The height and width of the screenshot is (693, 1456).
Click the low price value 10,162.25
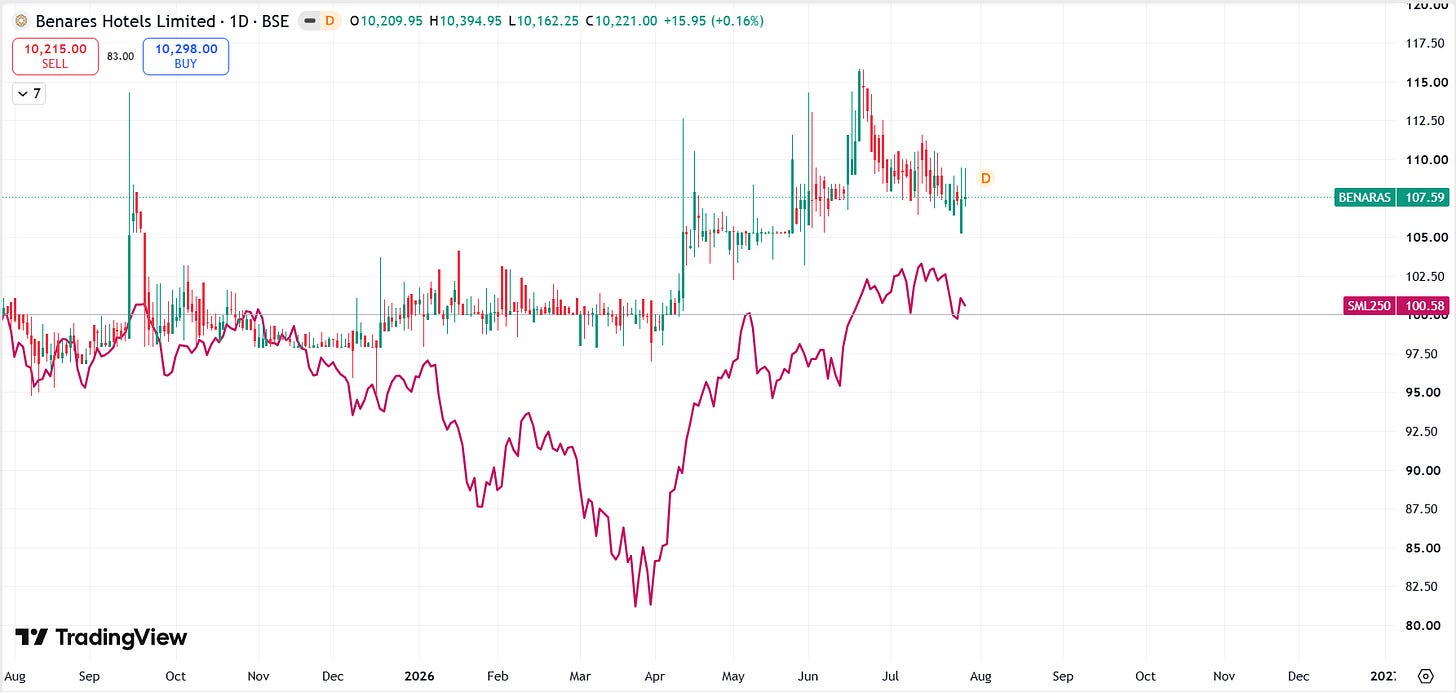coord(546,21)
